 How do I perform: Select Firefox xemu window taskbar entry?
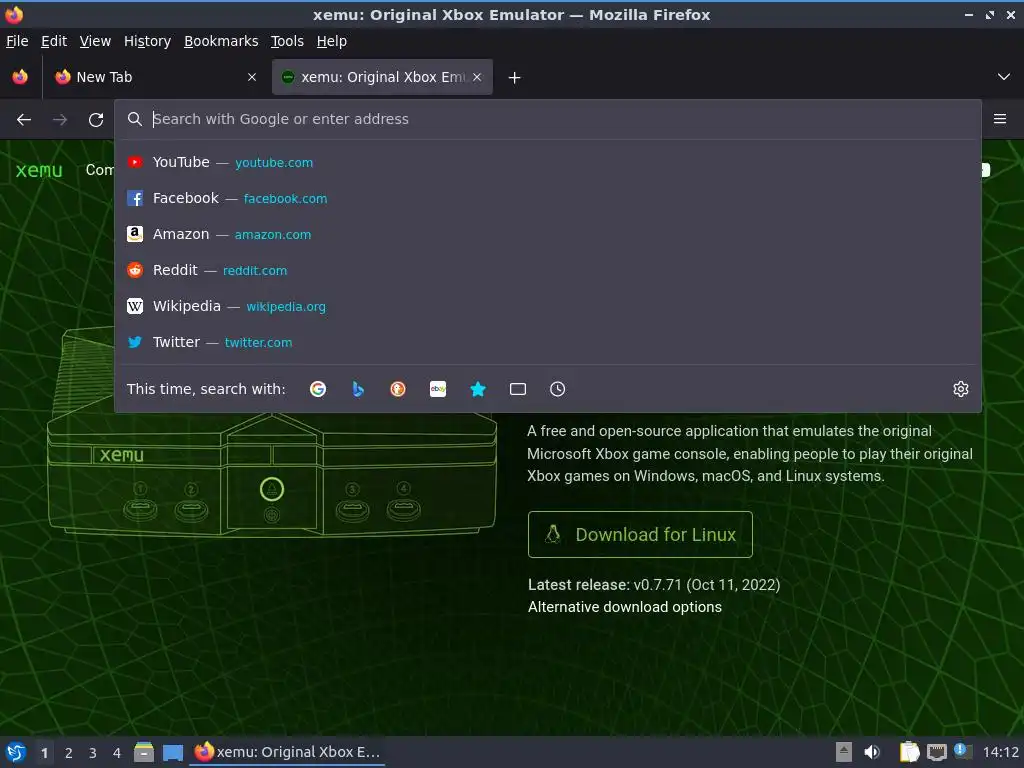point(287,752)
